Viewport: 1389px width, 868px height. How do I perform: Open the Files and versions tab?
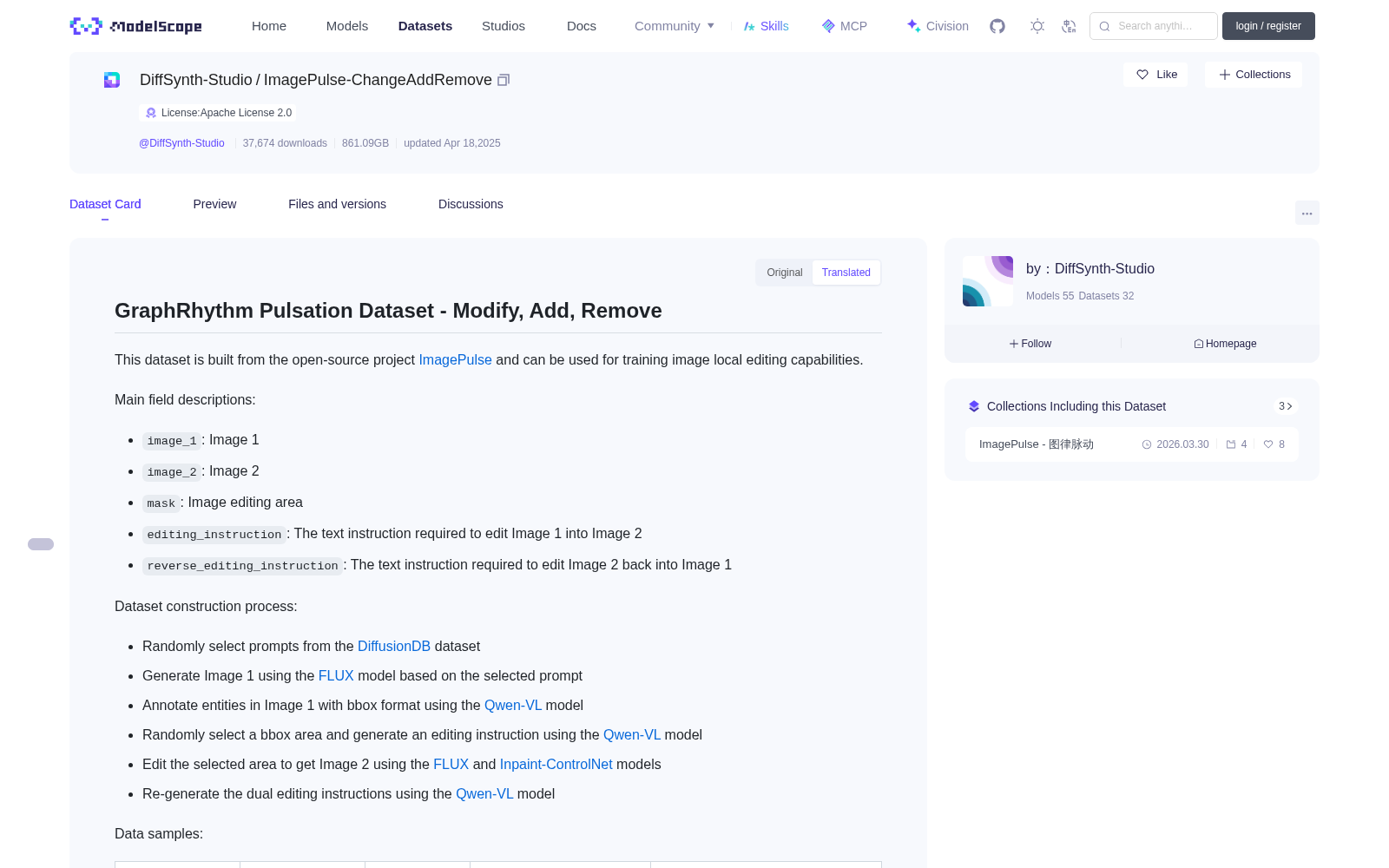tap(337, 204)
